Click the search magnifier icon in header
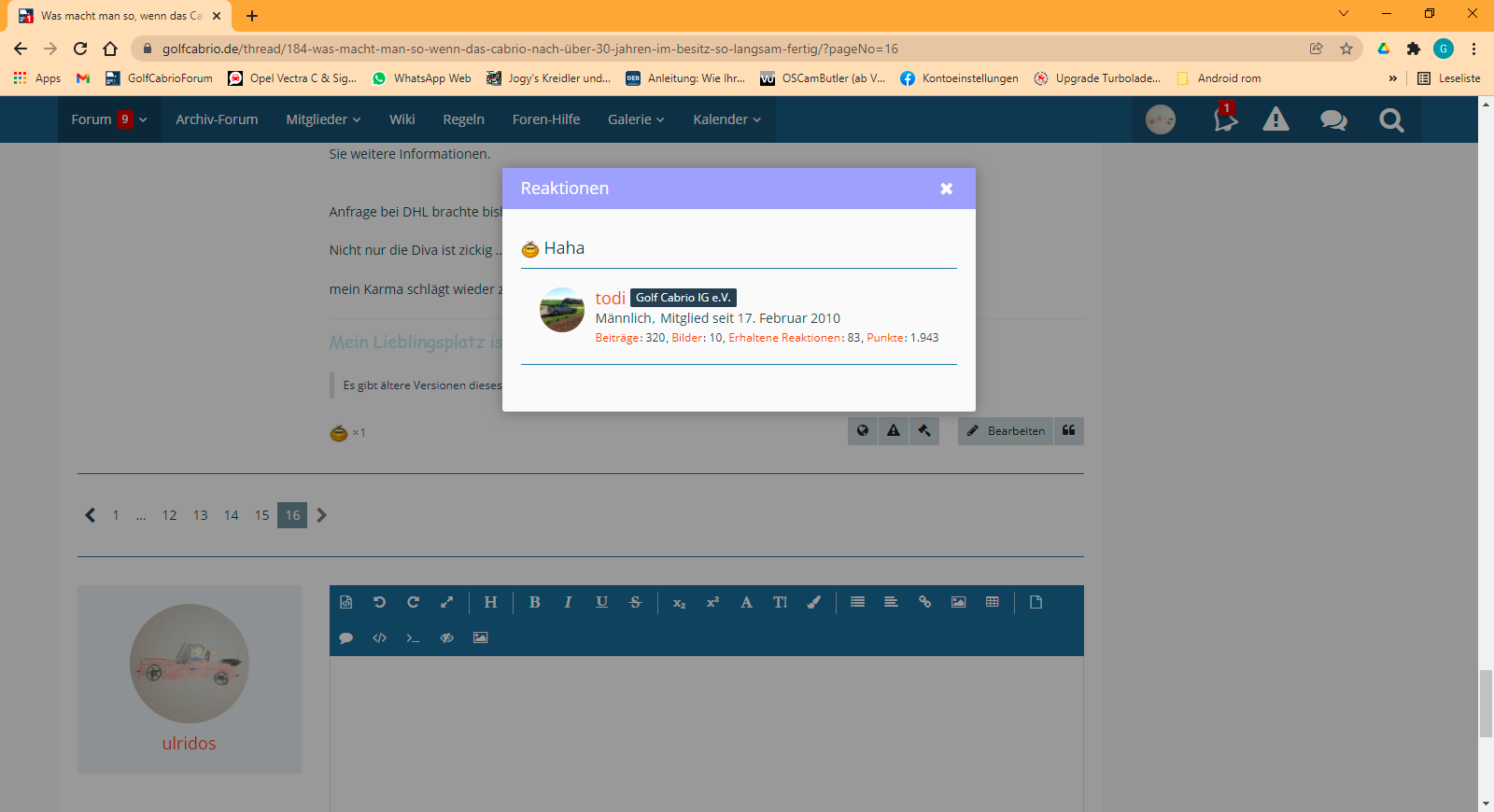 click(1391, 119)
